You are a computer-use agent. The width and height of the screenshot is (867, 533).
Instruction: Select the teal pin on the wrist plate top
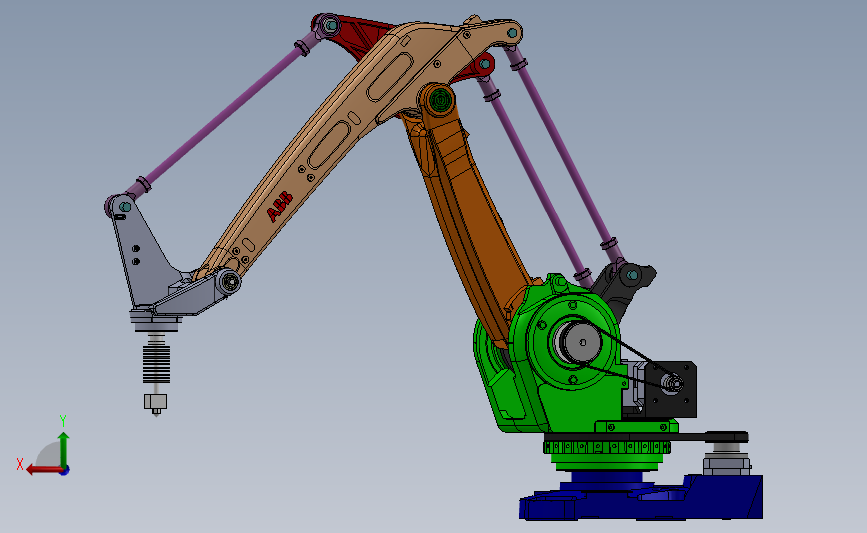pos(126,207)
